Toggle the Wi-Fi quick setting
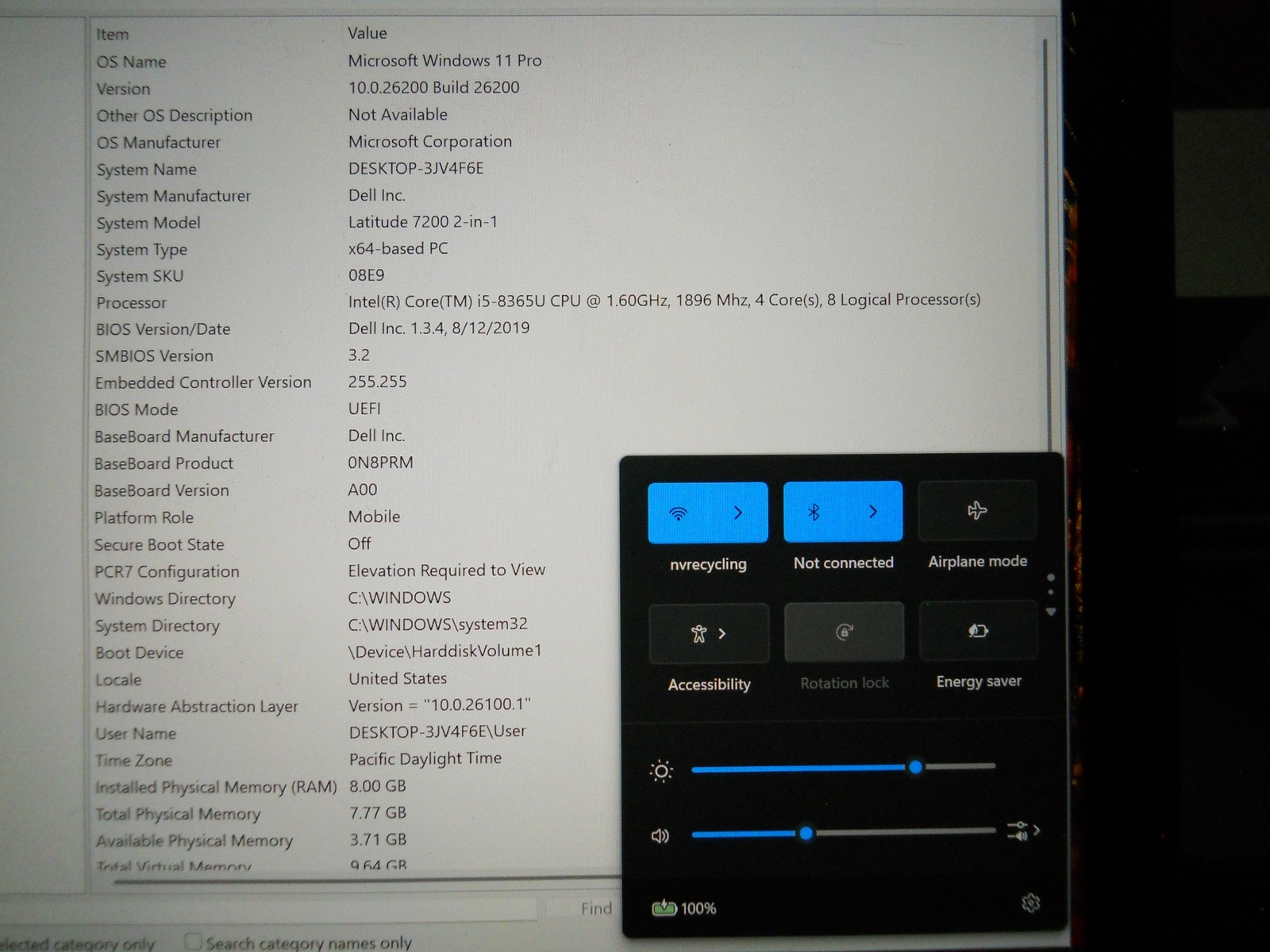 (x=678, y=513)
